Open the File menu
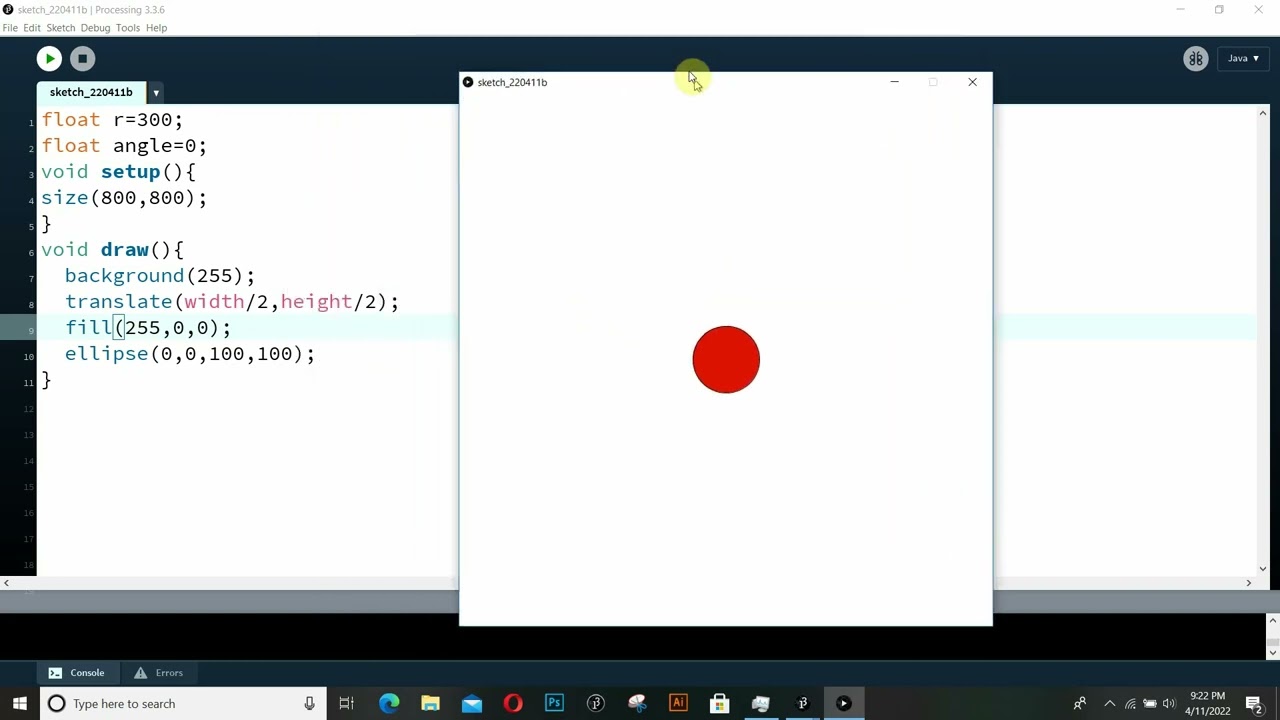This screenshot has height=720, width=1280. point(10,28)
